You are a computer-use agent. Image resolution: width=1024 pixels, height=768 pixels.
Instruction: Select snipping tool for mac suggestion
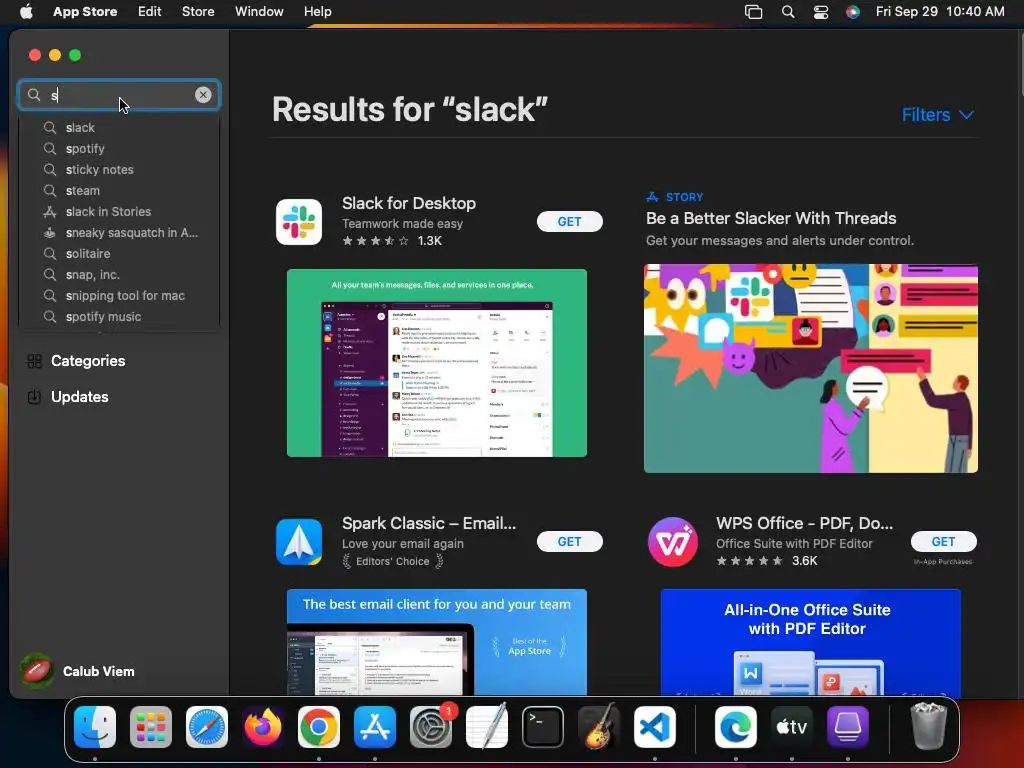pyautogui.click(x=119, y=295)
